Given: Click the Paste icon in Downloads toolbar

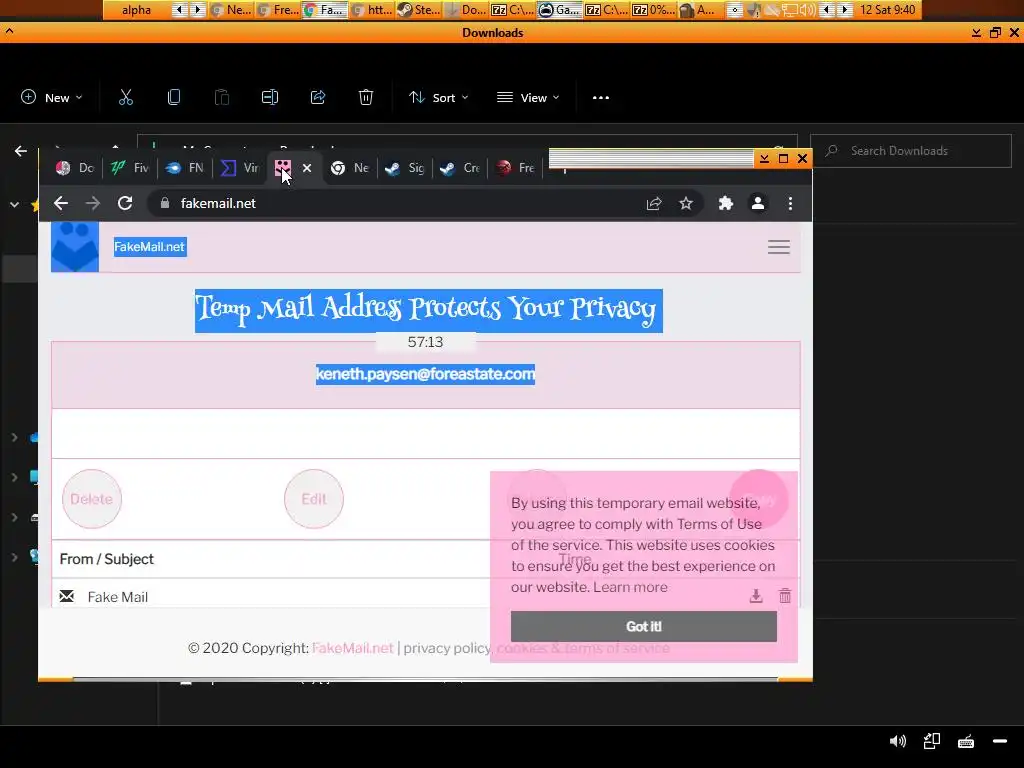Looking at the screenshot, I should pyautogui.click(x=222, y=97).
